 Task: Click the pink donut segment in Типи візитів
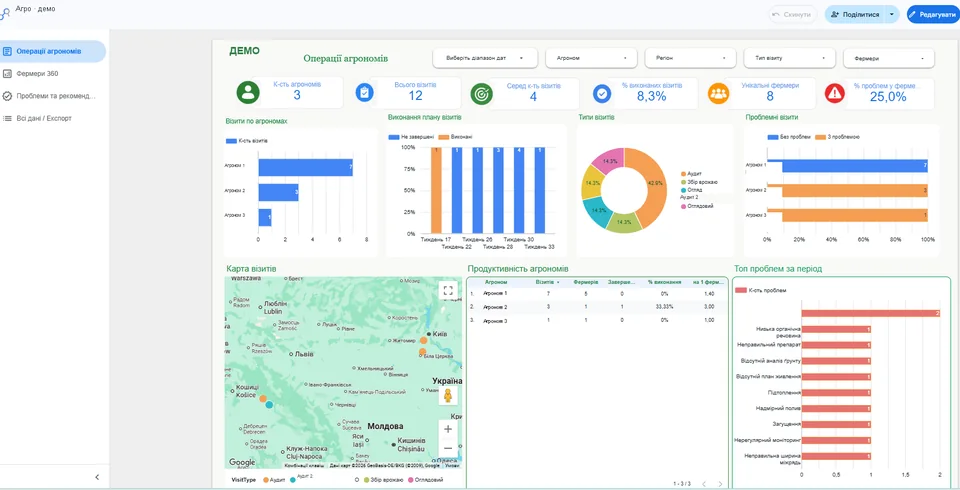pyautogui.click(x=610, y=161)
